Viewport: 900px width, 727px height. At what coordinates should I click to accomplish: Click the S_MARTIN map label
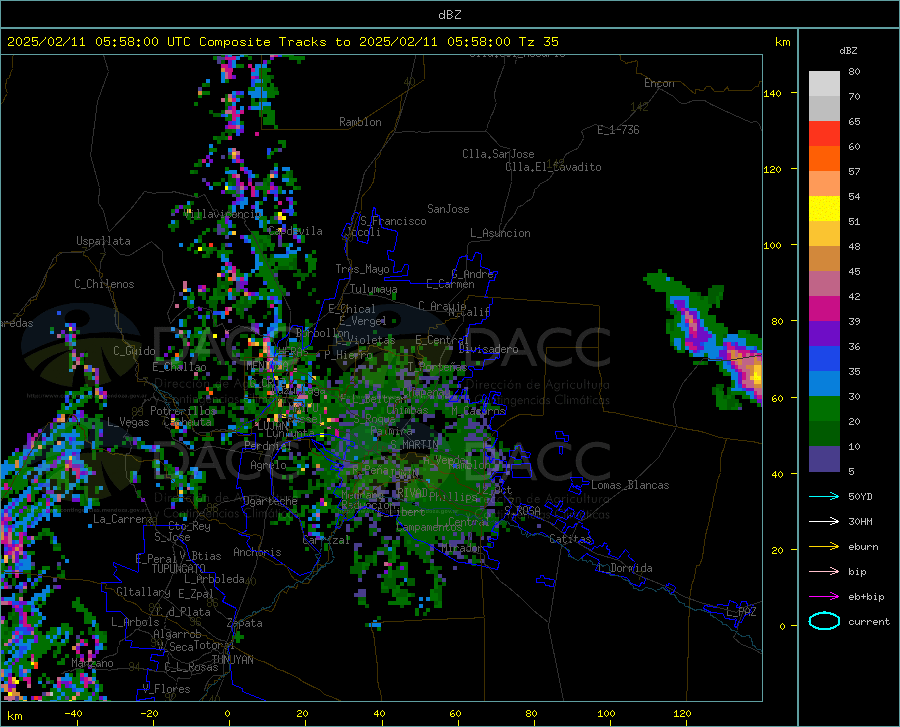[414, 445]
